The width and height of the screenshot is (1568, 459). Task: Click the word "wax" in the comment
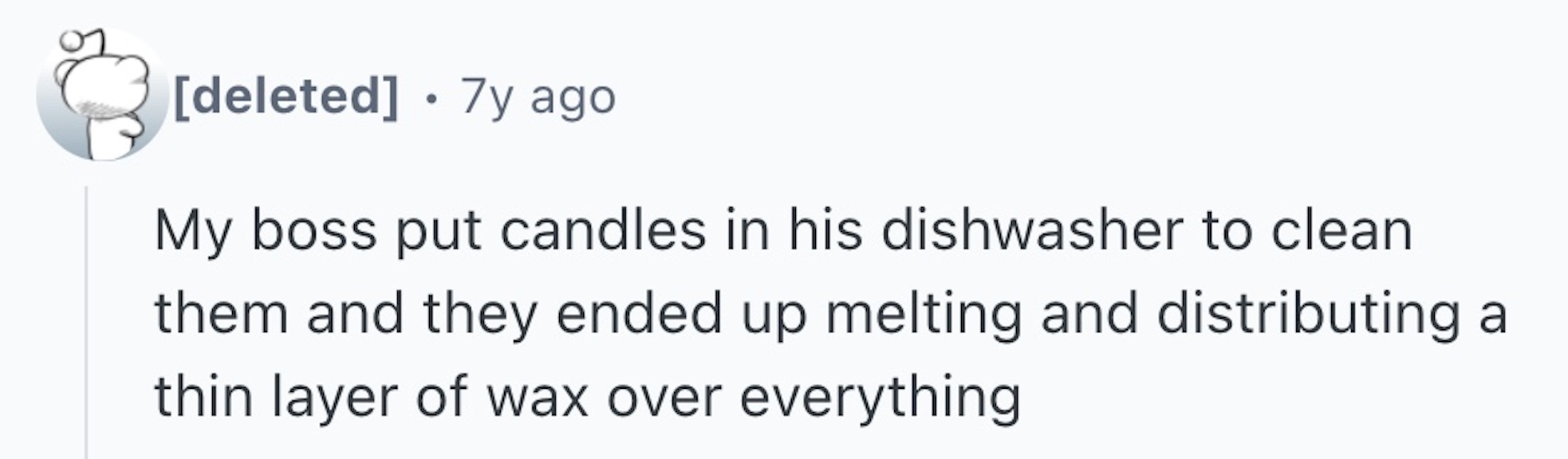pyautogui.click(x=538, y=397)
